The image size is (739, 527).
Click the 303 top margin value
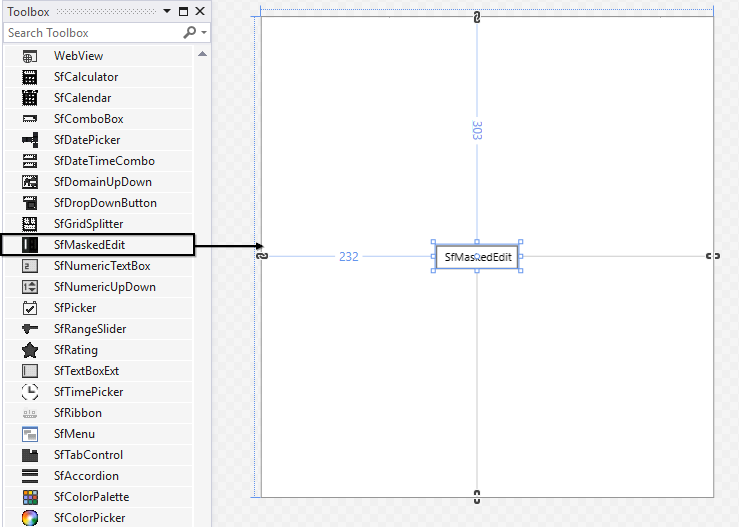click(477, 131)
